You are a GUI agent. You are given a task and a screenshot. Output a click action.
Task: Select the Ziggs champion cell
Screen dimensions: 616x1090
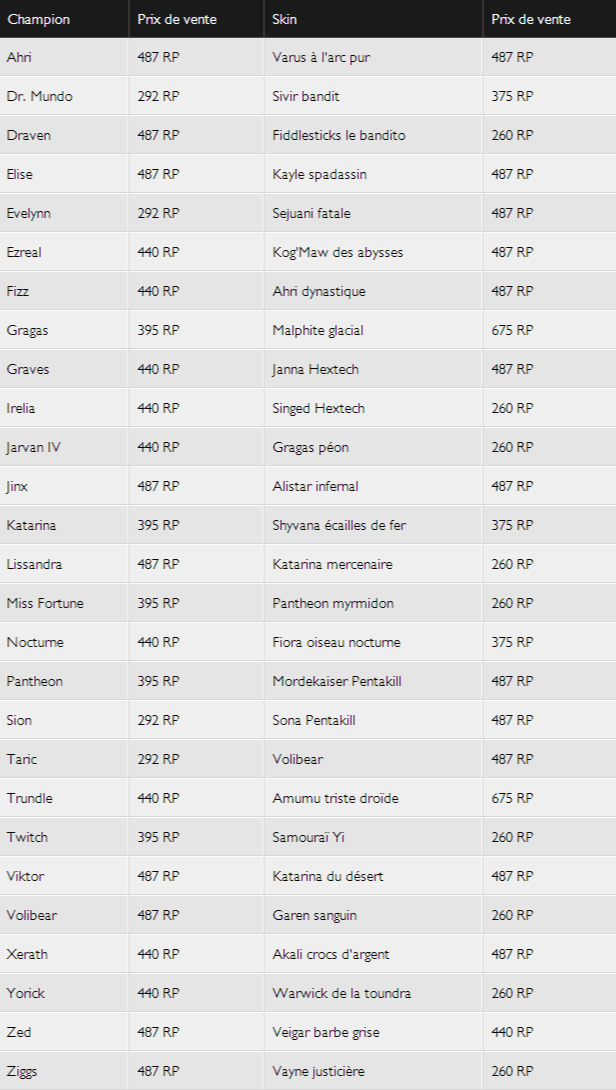pyautogui.click(x=64, y=1071)
